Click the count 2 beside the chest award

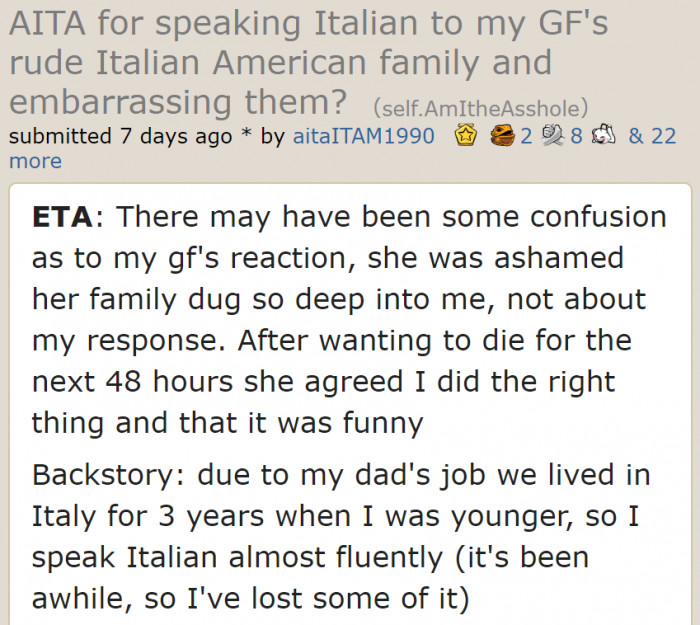click(x=525, y=136)
